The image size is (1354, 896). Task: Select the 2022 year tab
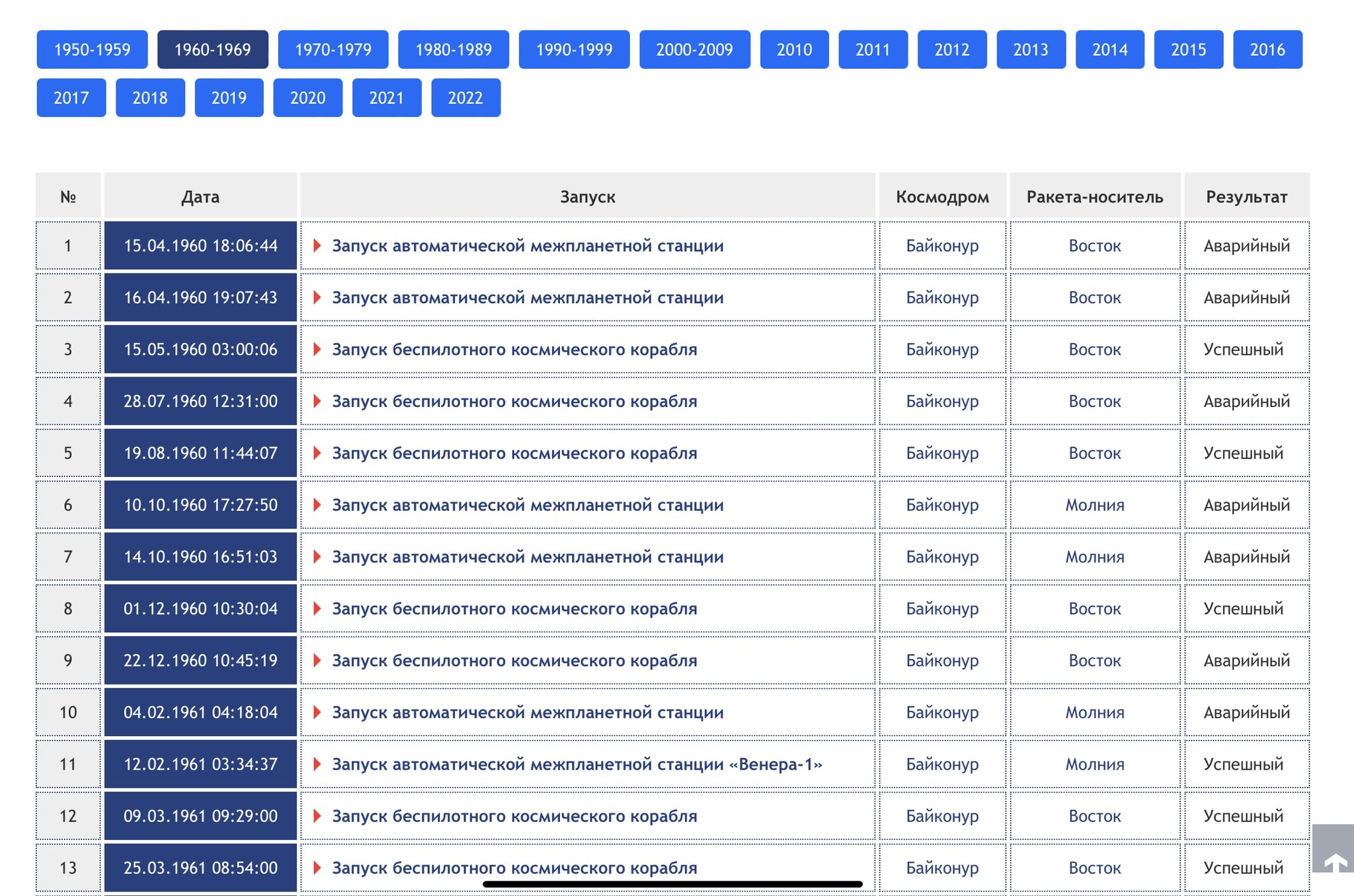(465, 98)
